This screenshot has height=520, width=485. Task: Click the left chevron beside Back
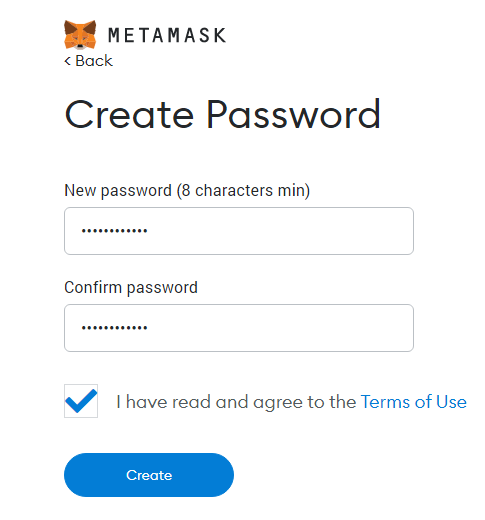coord(68,61)
